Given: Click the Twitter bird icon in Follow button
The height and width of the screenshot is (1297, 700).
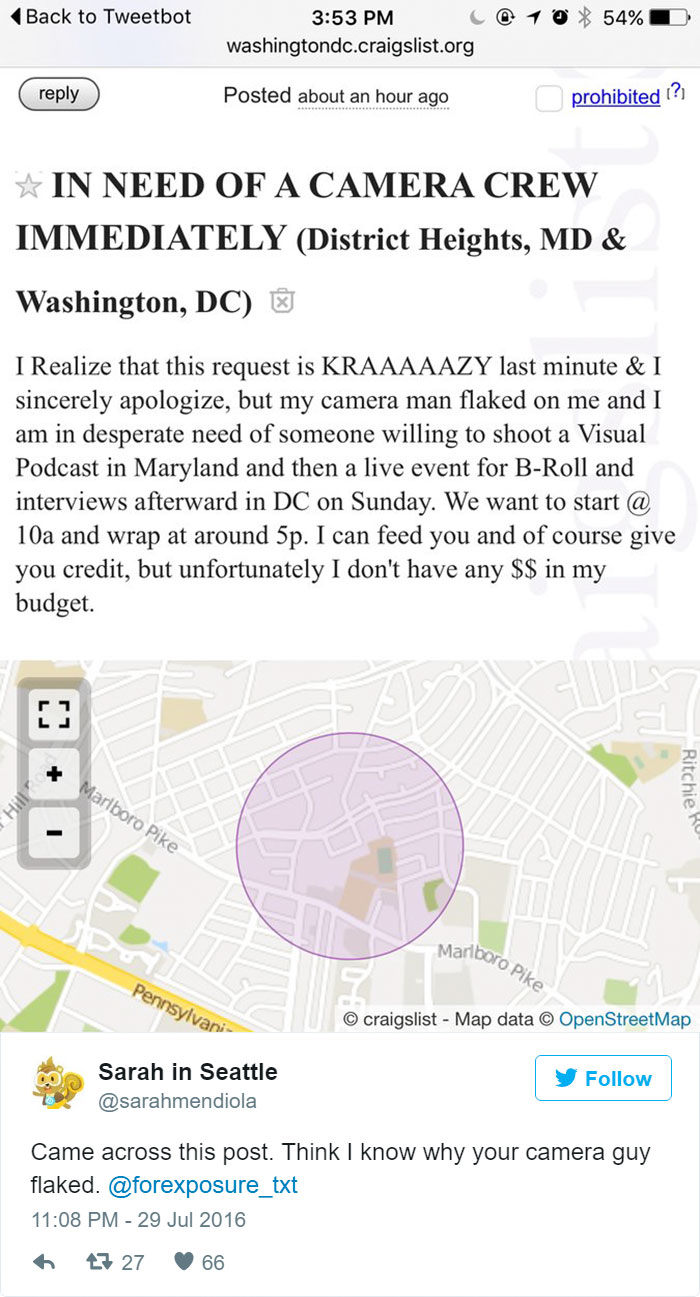Looking at the screenshot, I should [568, 1078].
